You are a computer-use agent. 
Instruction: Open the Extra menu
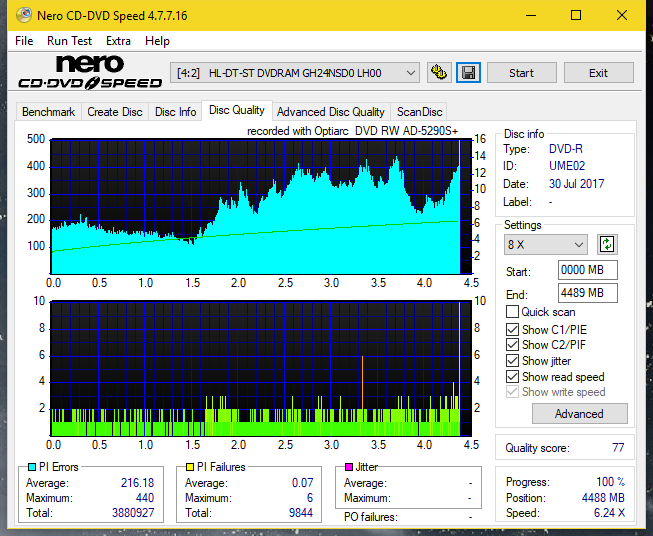[118, 41]
